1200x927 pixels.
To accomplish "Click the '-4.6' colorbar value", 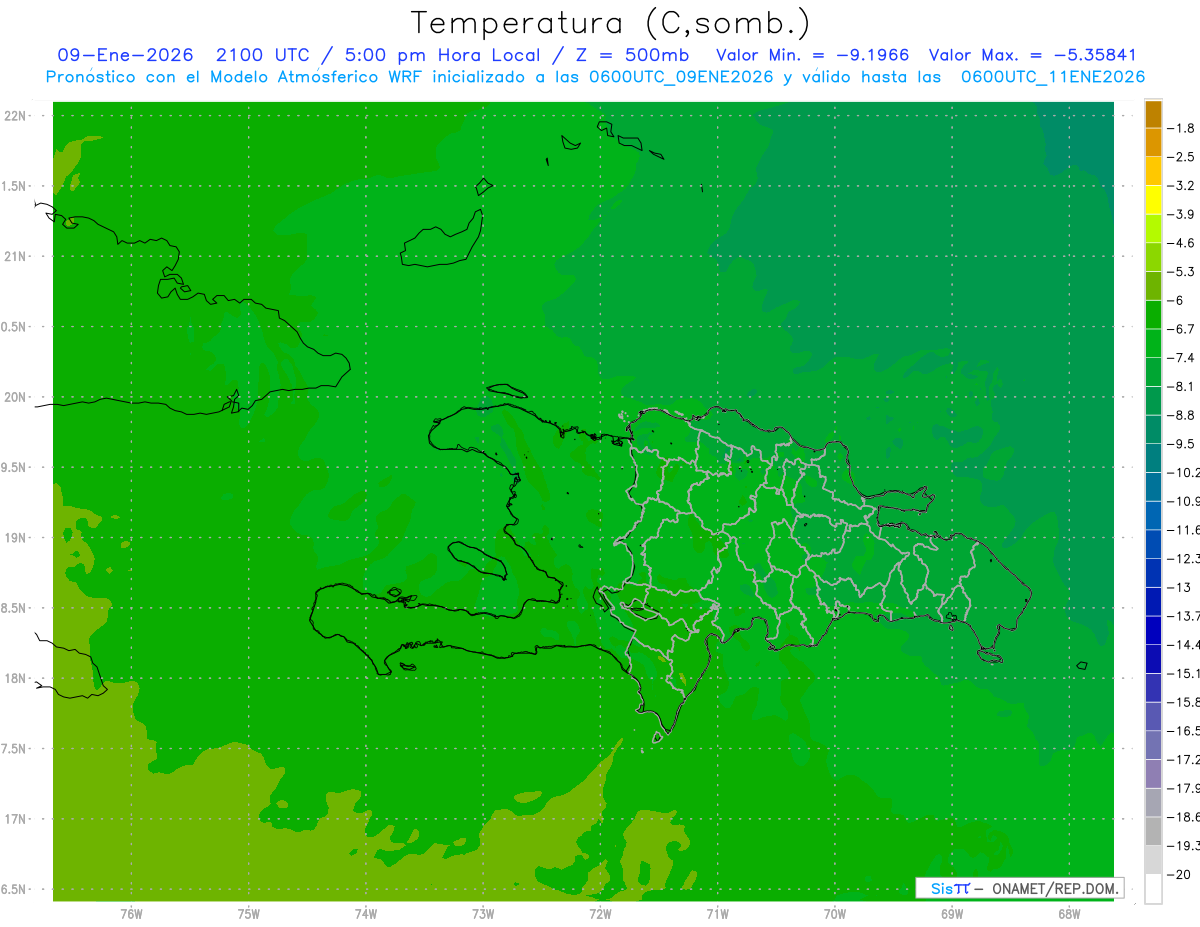I will click(1183, 243).
